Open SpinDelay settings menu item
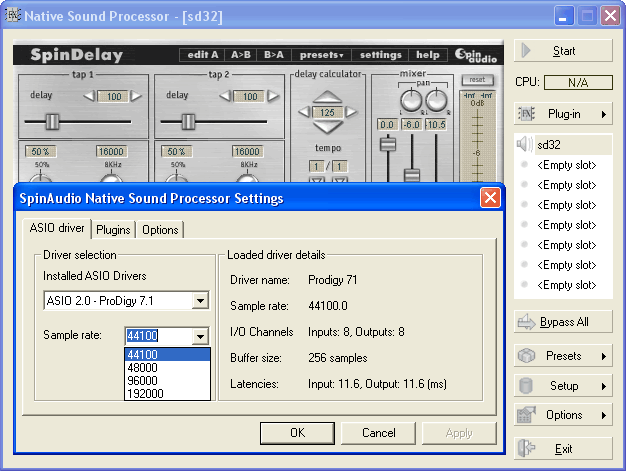626x471 pixels. point(380,55)
